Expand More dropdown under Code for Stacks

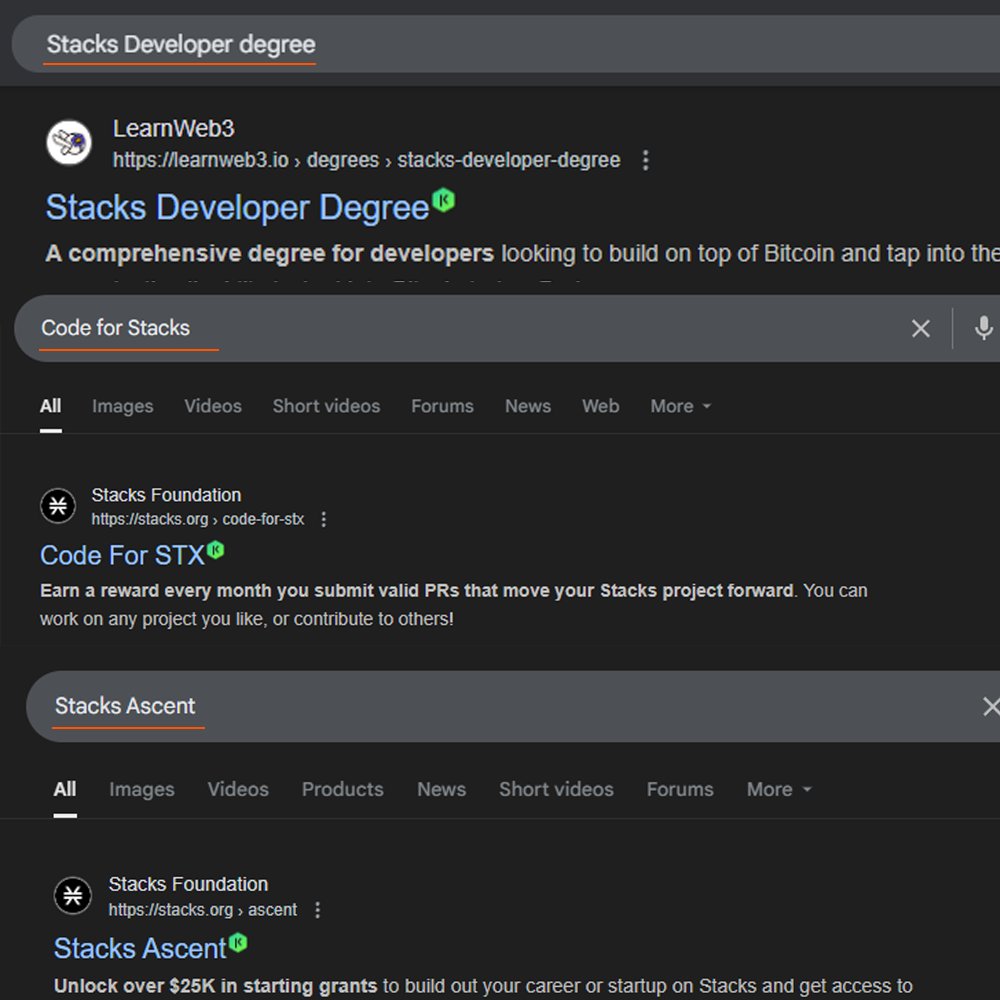pyautogui.click(x=680, y=406)
